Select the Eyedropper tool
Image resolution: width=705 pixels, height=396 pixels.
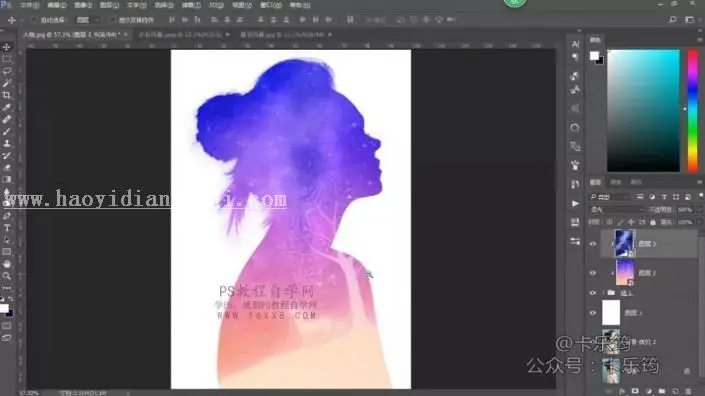tap(7, 107)
